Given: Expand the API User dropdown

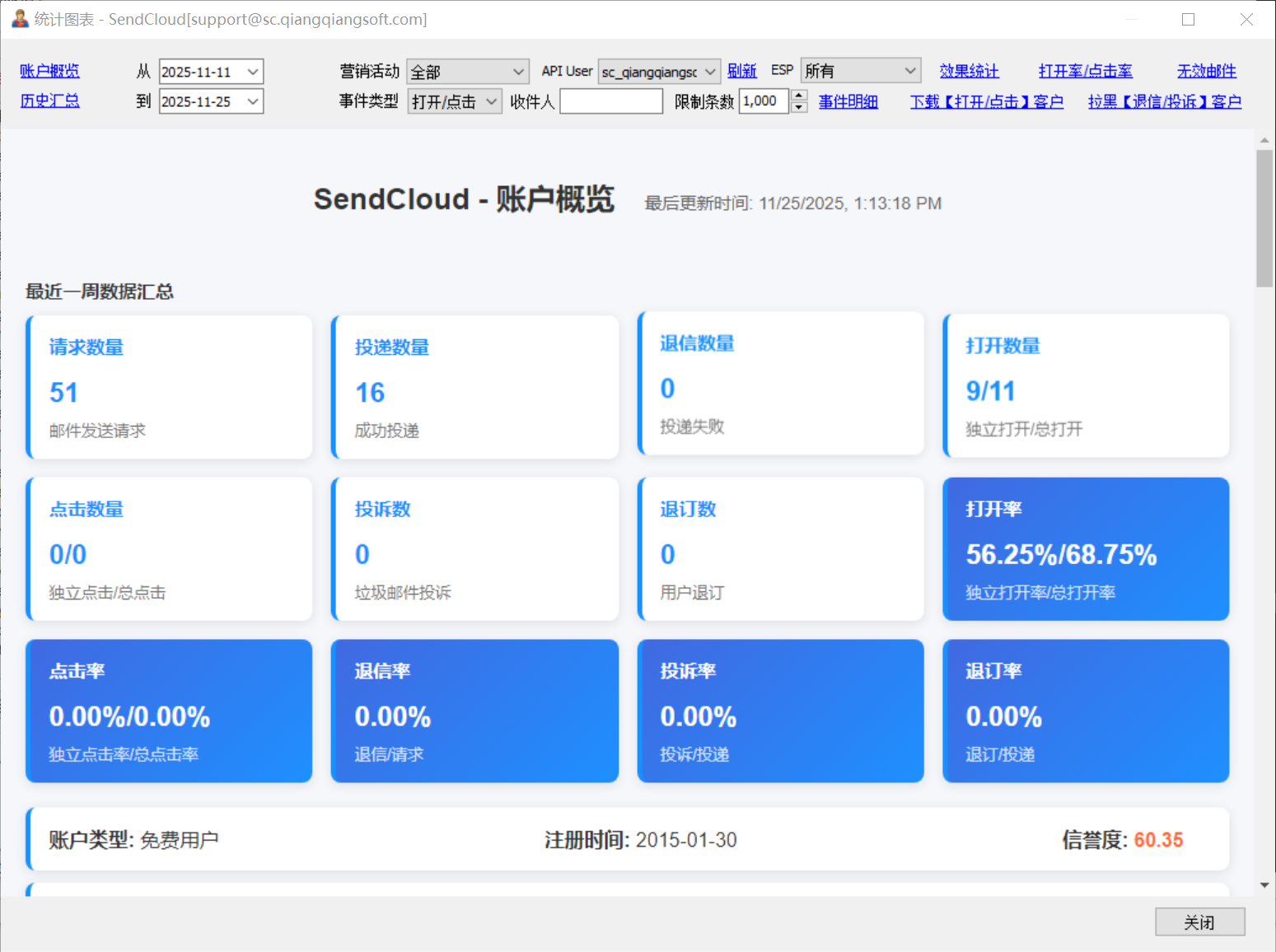Looking at the screenshot, I should point(709,72).
